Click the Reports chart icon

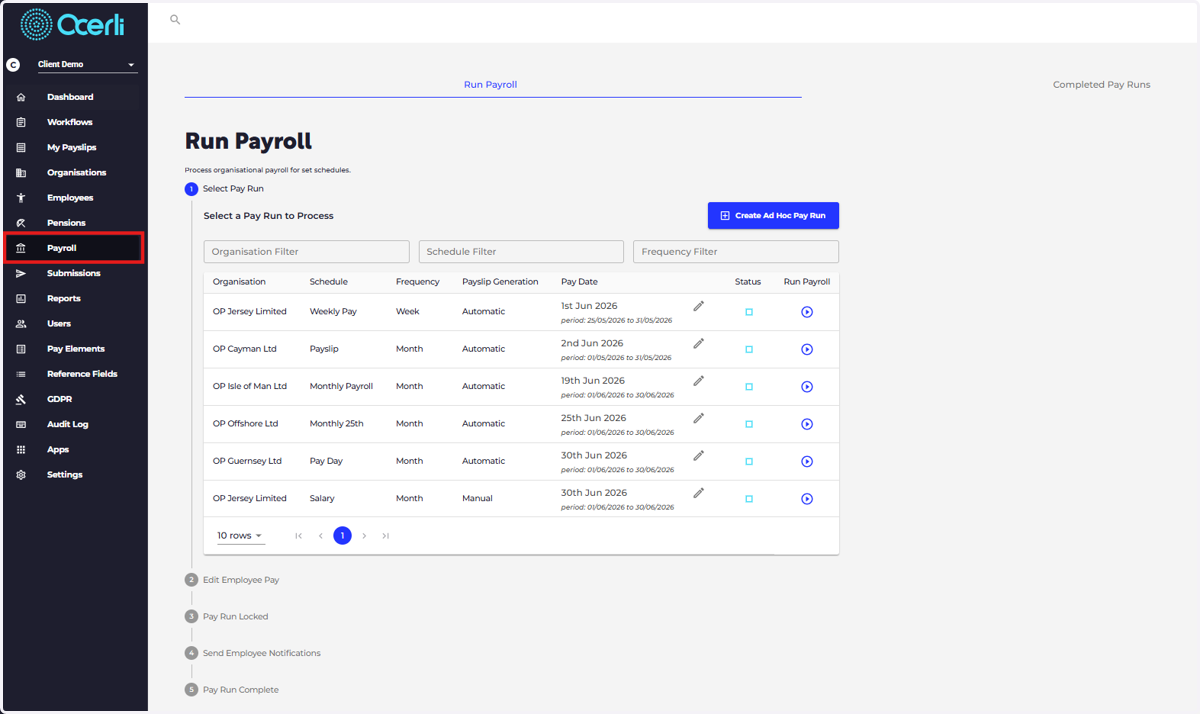21,298
